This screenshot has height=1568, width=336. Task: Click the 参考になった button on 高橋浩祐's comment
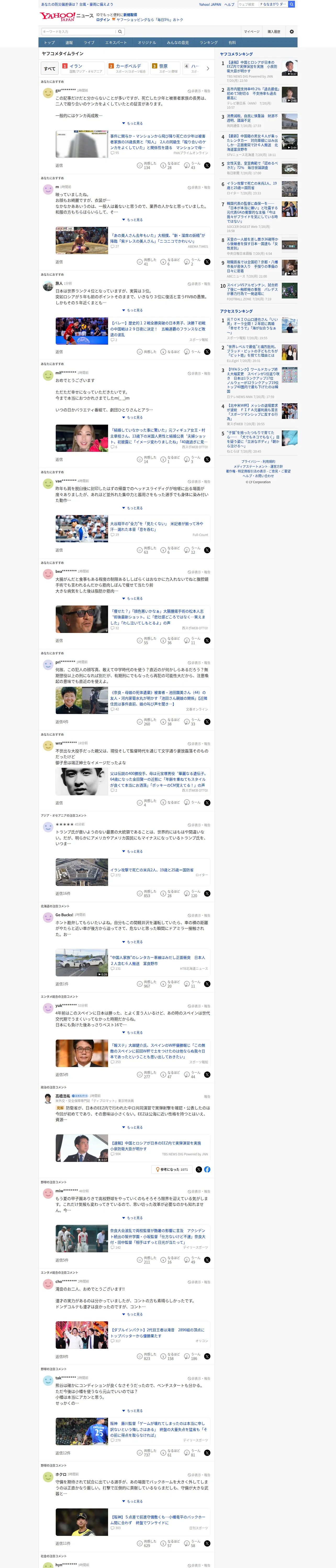pos(171,1169)
